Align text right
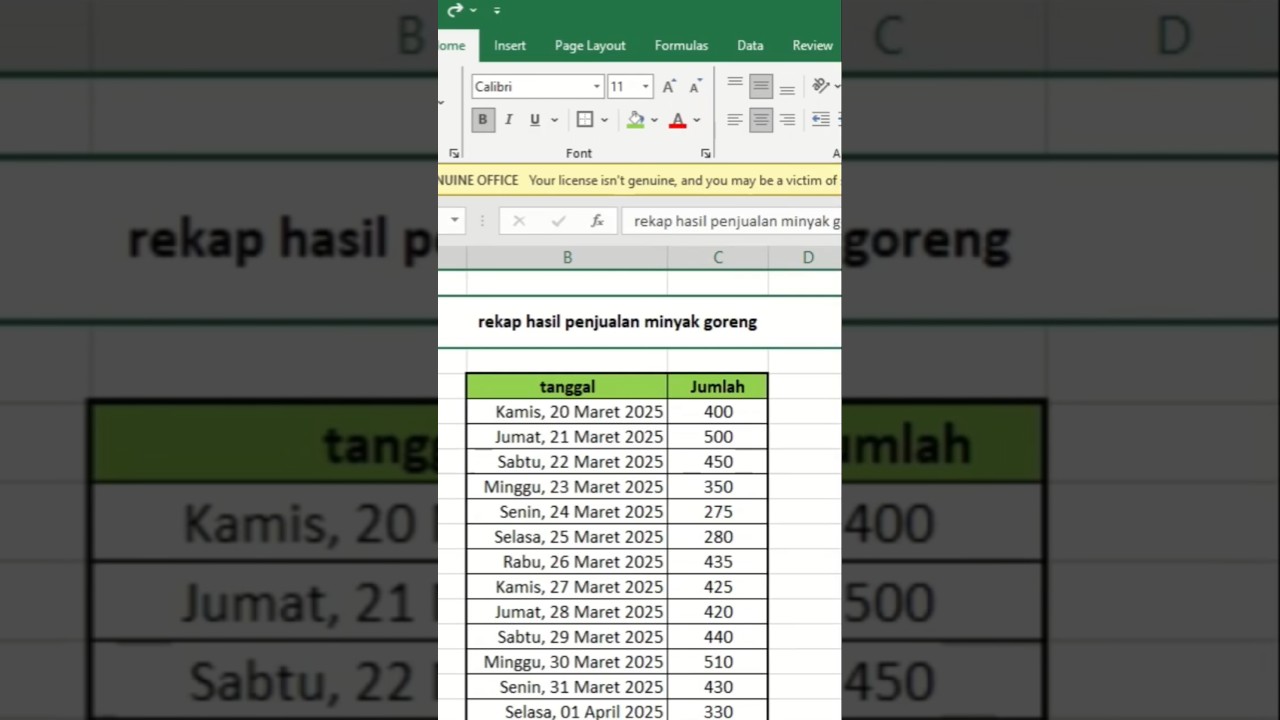1280x720 pixels. [787, 120]
